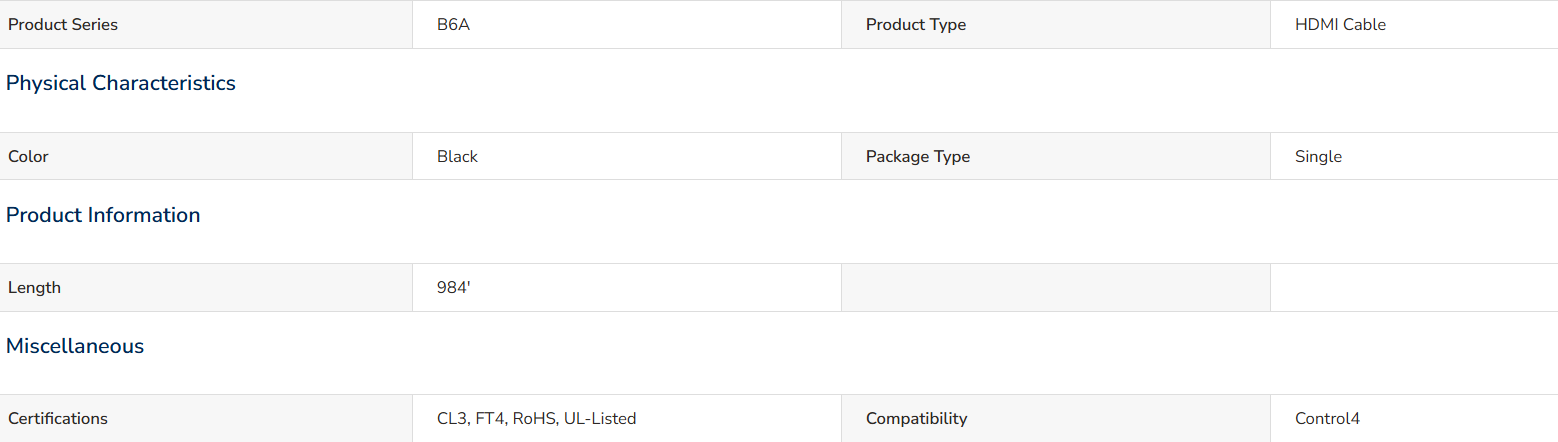The image size is (1558, 442).
Task: Click the Product Information heading
Action: (103, 215)
